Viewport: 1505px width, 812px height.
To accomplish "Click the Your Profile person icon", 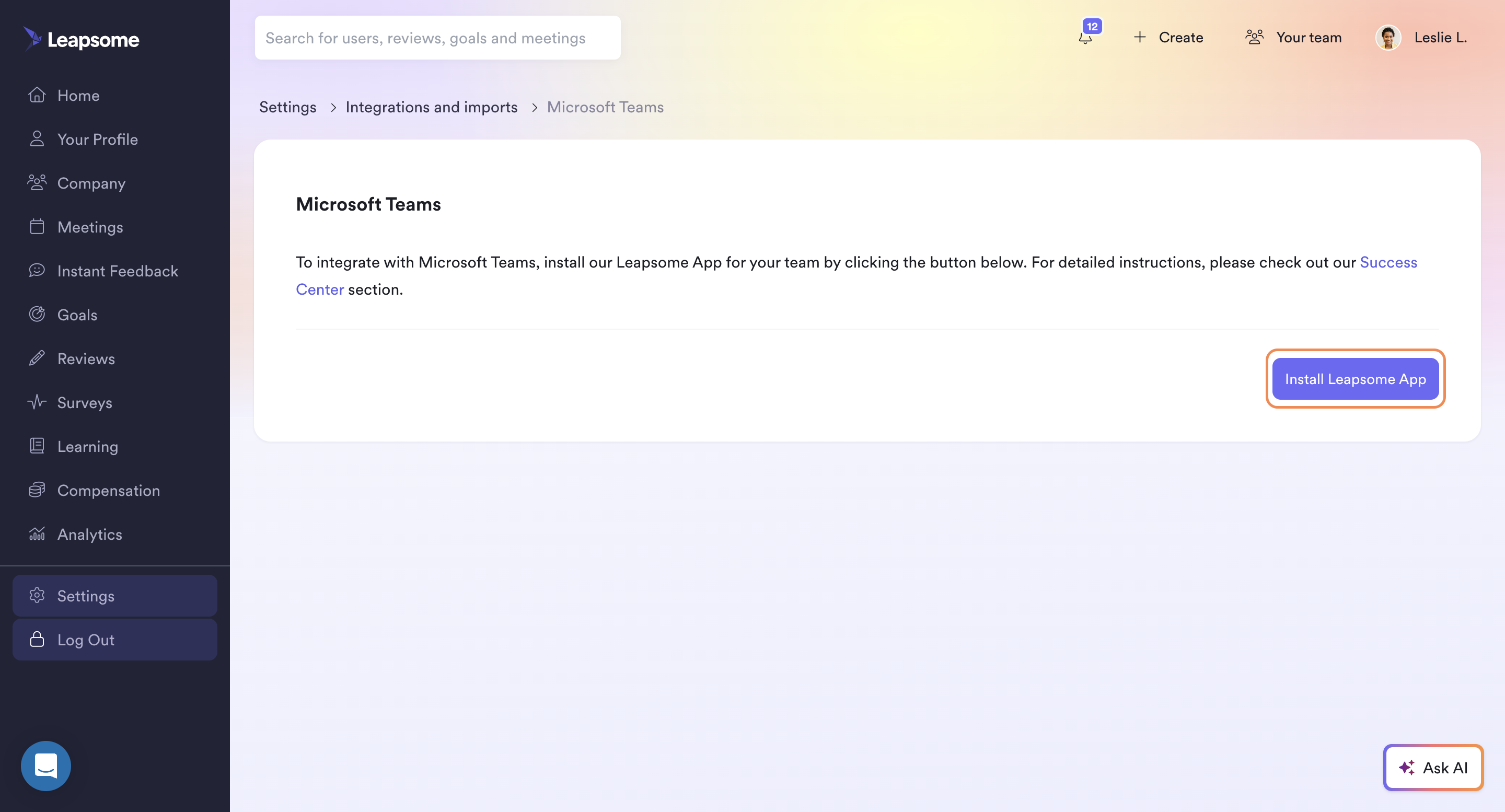I will coord(37,138).
